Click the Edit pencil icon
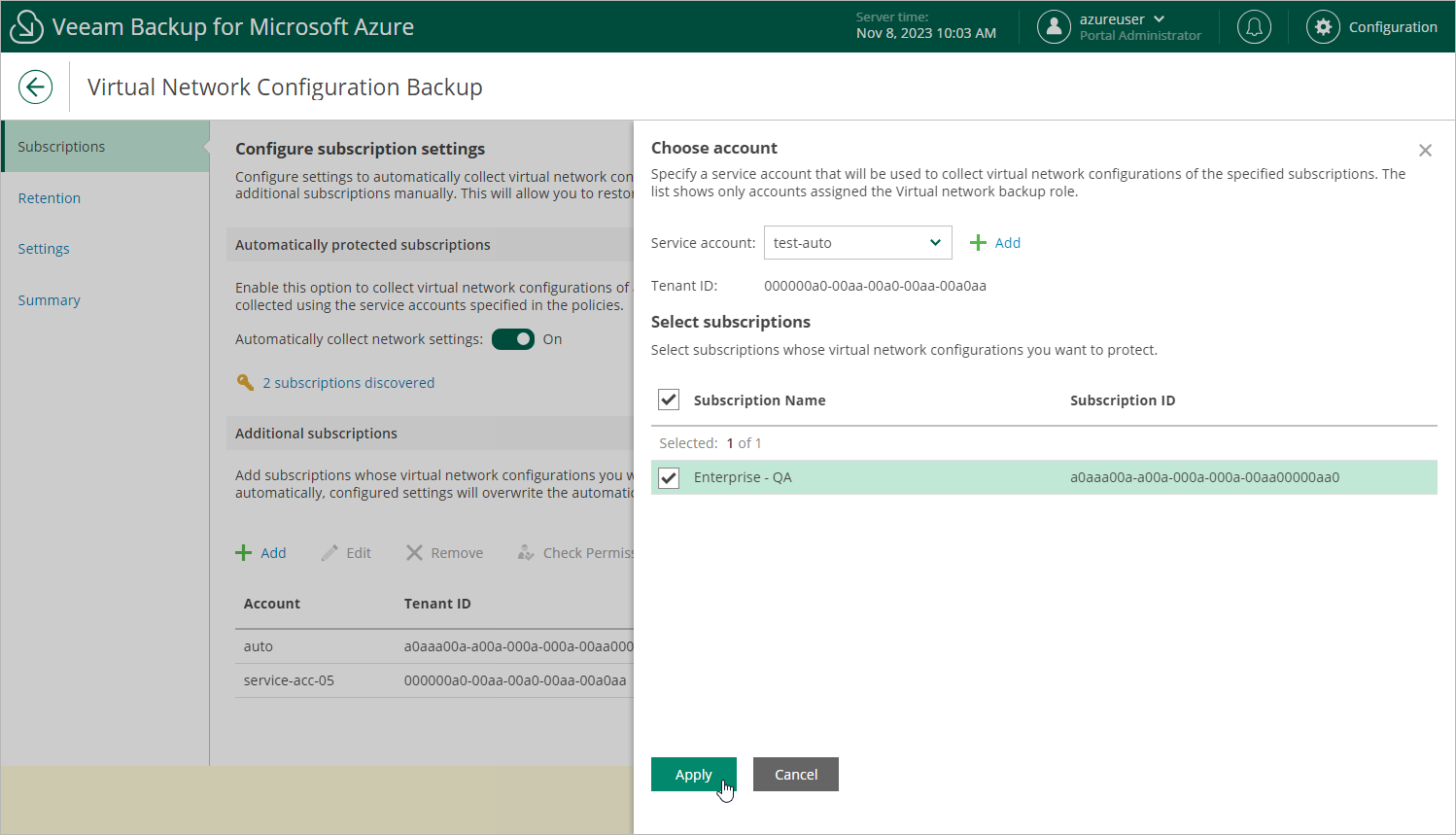This screenshot has height=835, width=1456. [329, 553]
